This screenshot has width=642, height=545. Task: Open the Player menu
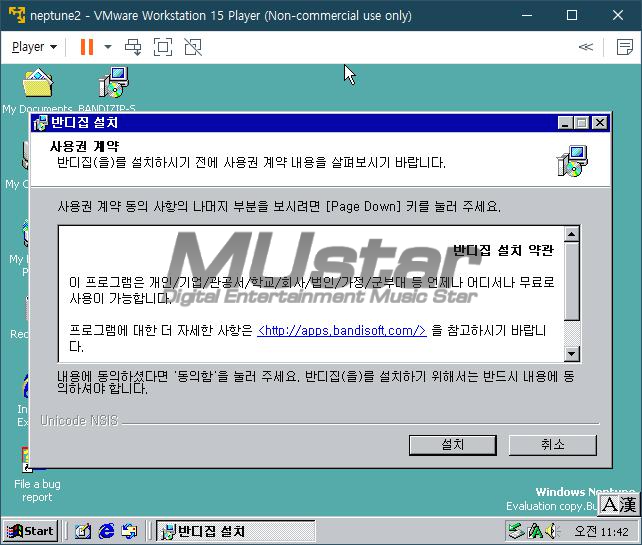[34, 47]
